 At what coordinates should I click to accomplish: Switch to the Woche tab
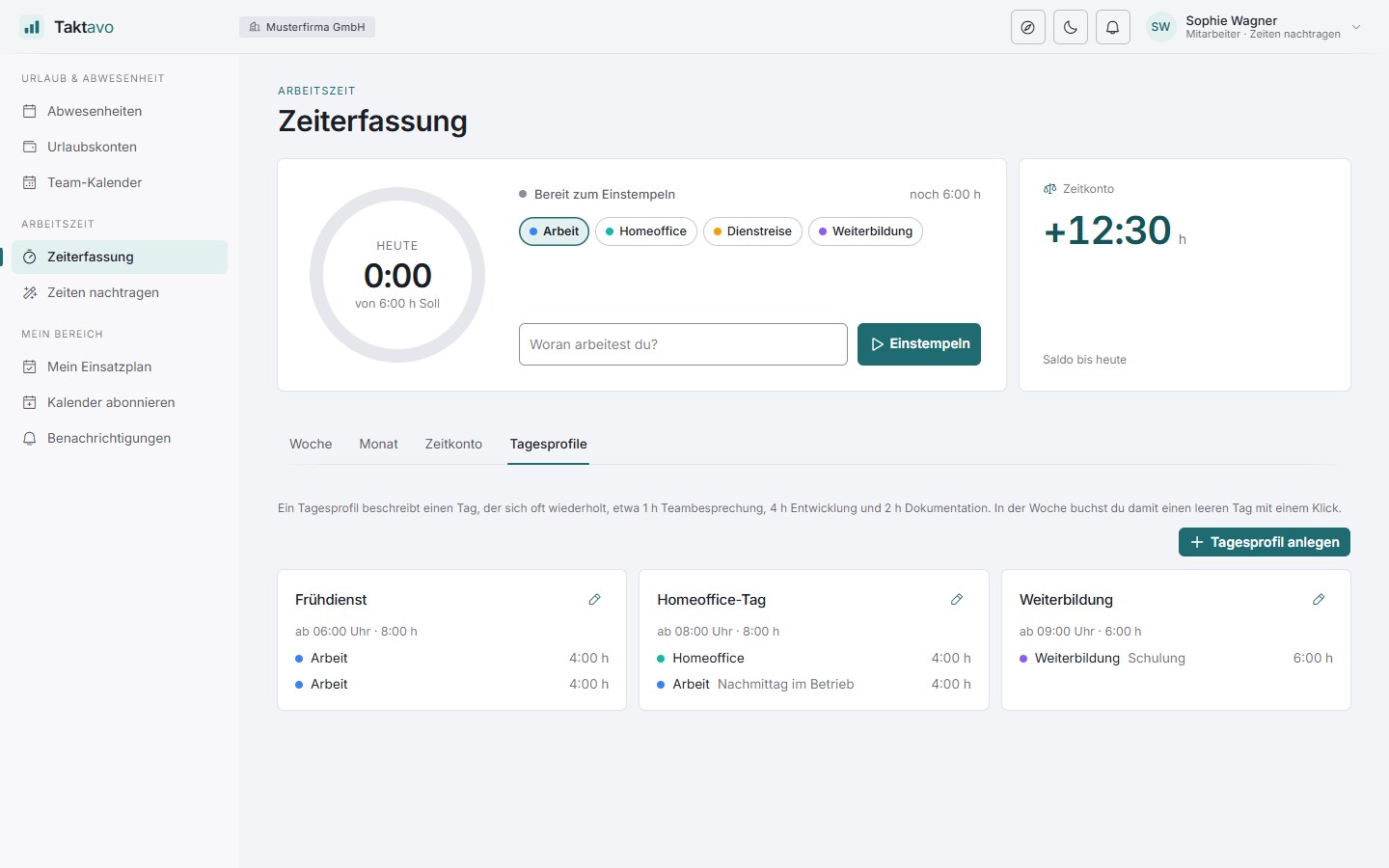[x=311, y=444]
